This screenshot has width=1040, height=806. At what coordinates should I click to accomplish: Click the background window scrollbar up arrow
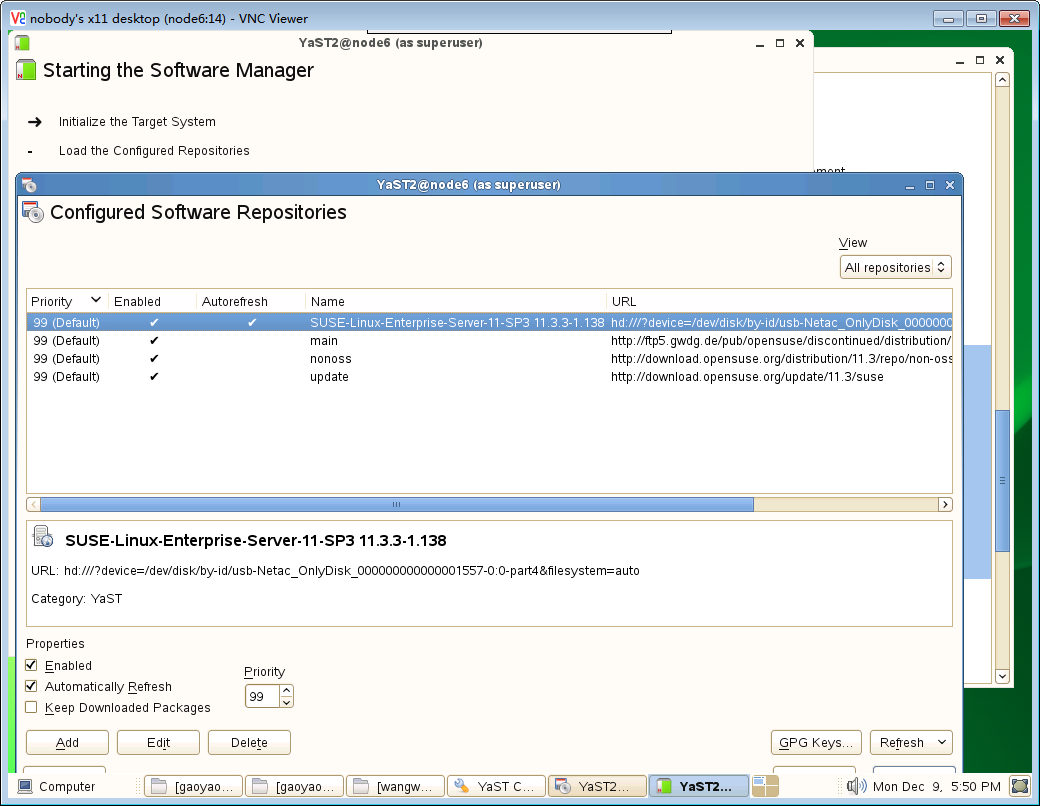click(x=1002, y=80)
